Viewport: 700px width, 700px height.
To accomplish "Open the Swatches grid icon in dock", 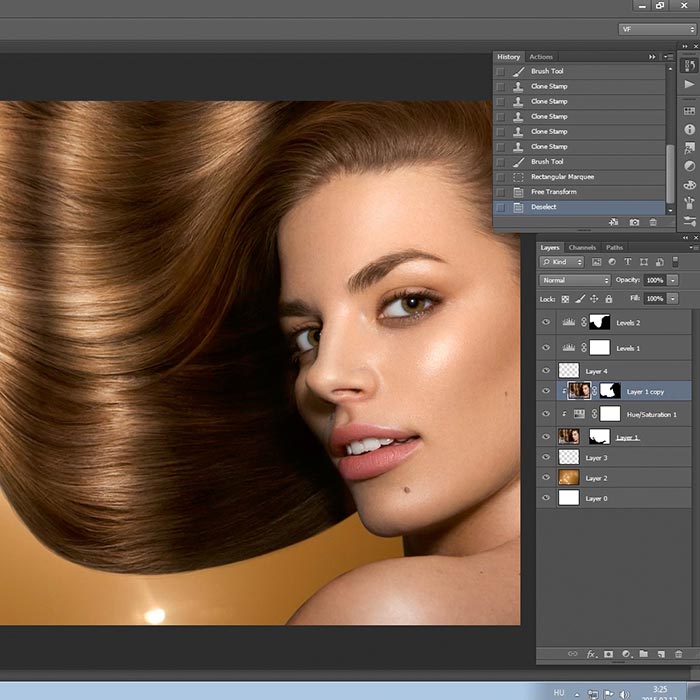I will tap(689, 111).
